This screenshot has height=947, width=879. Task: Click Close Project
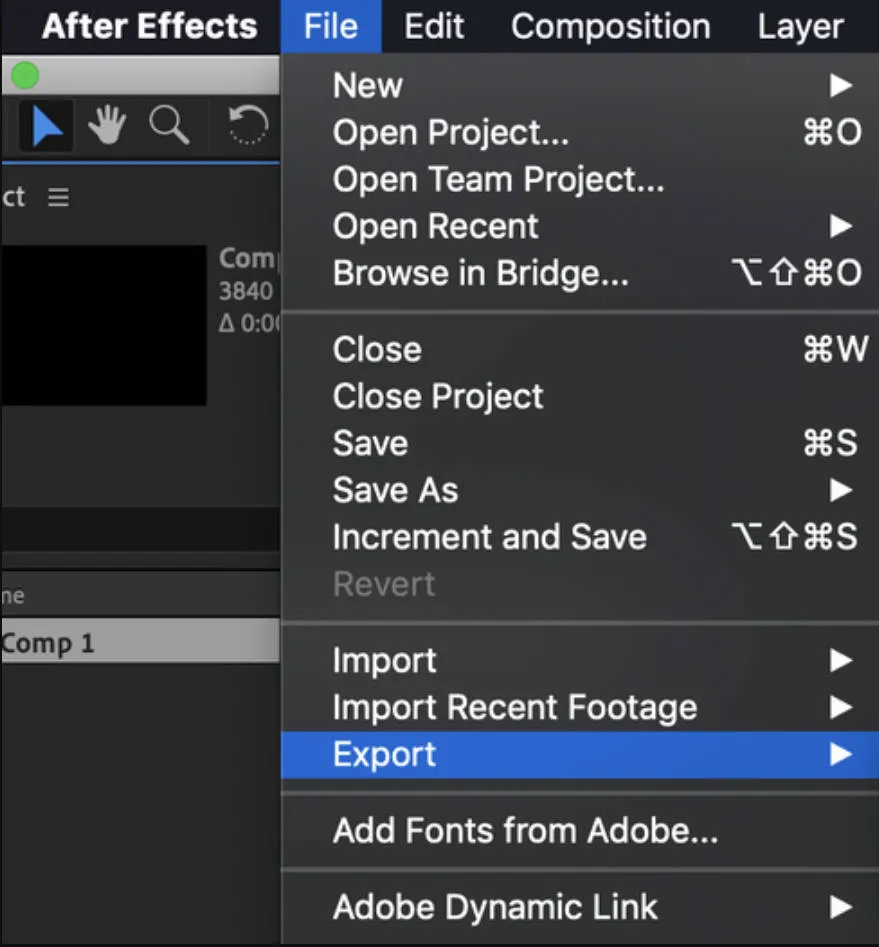point(437,396)
